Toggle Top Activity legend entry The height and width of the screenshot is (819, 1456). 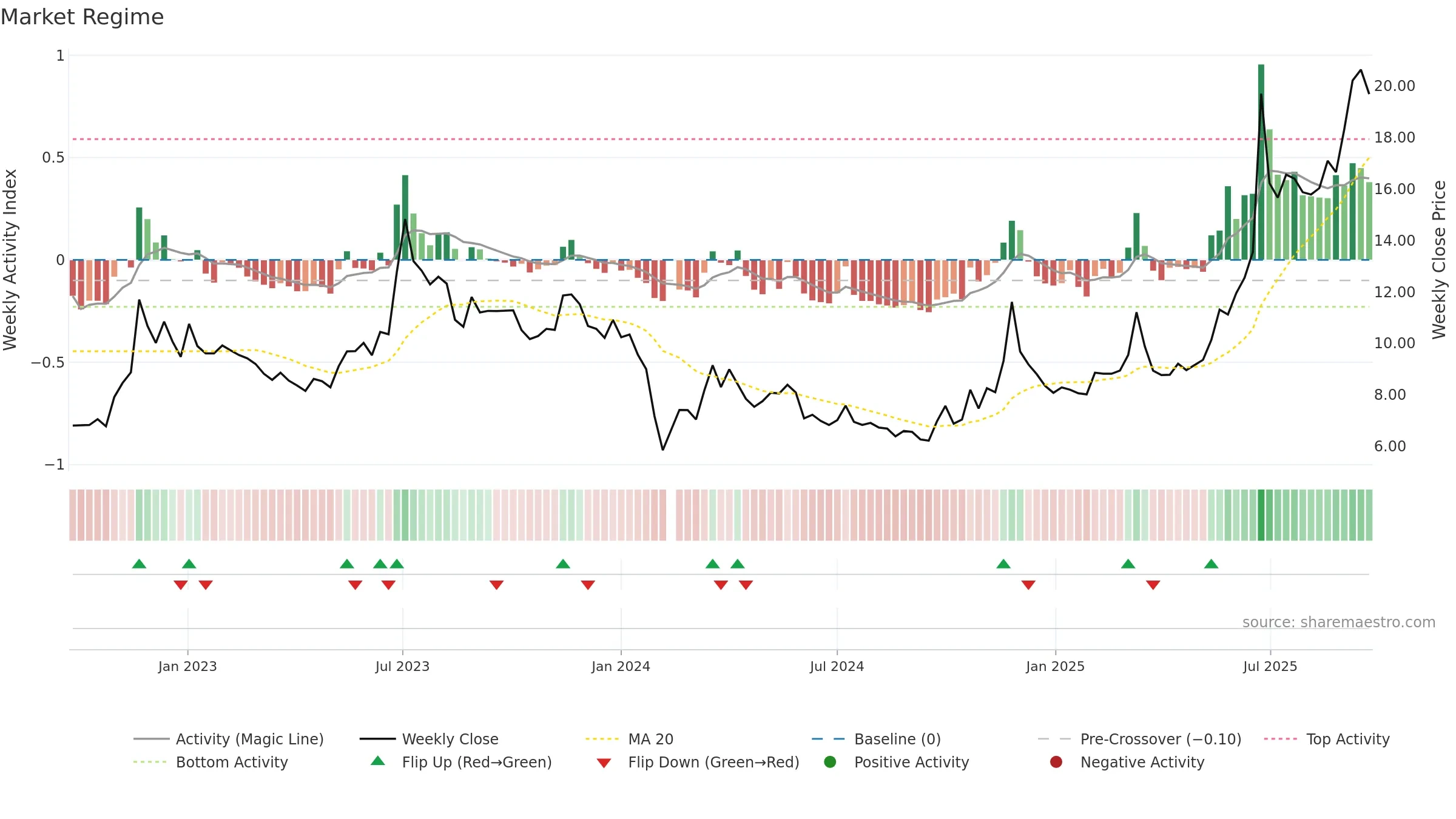click(1327, 739)
